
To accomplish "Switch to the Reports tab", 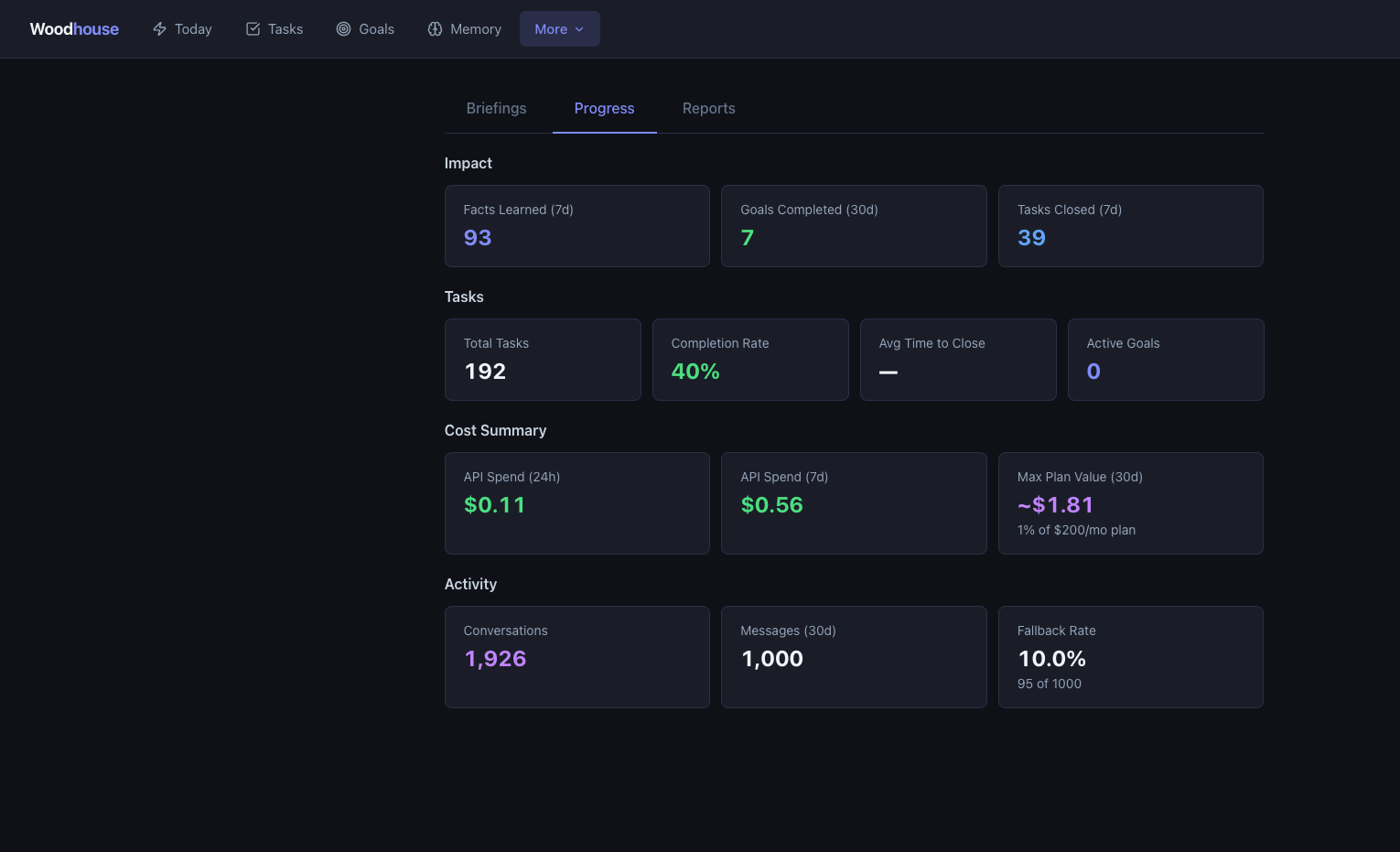I will [709, 108].
